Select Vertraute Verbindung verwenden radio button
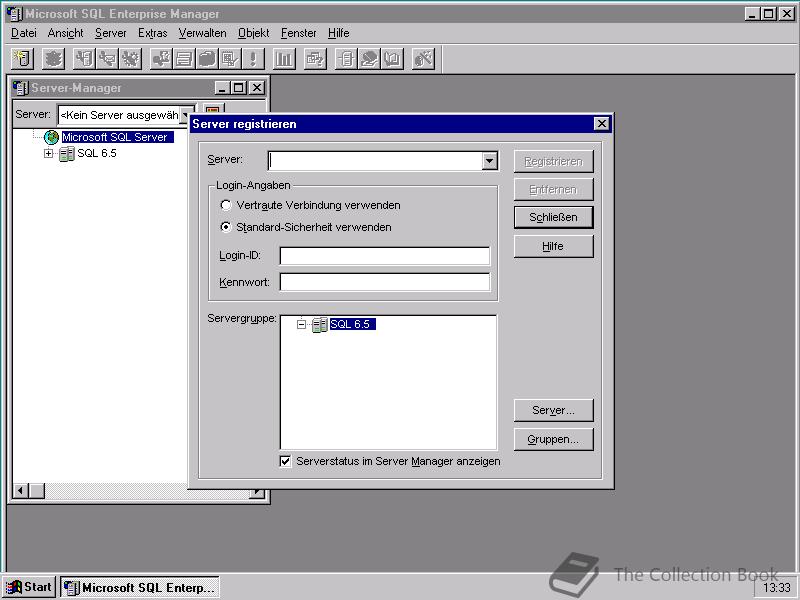800x600 pixels. click(x=226, y=206)
